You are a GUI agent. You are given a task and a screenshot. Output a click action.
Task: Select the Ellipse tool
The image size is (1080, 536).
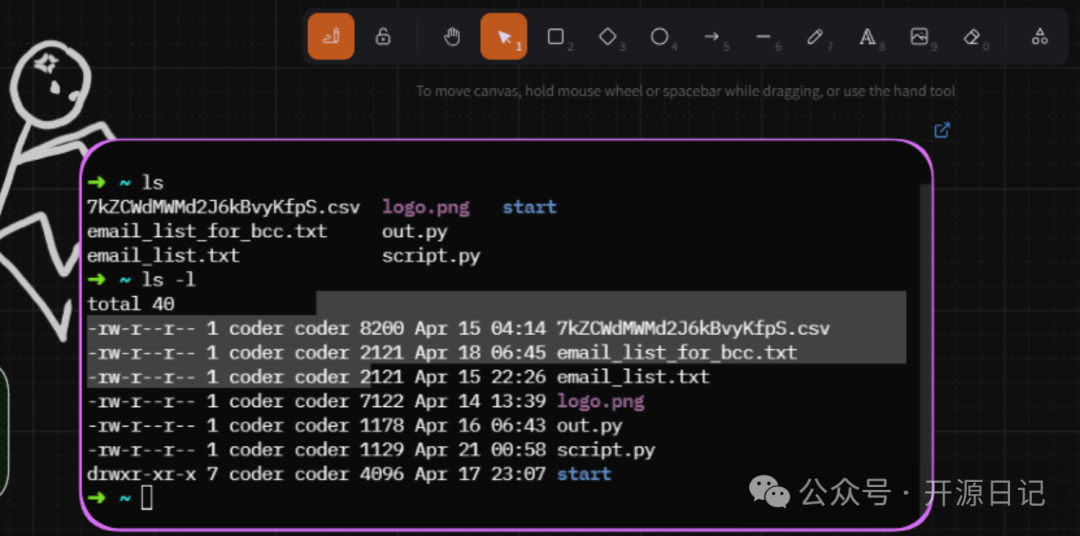click(x=660, y=37)
